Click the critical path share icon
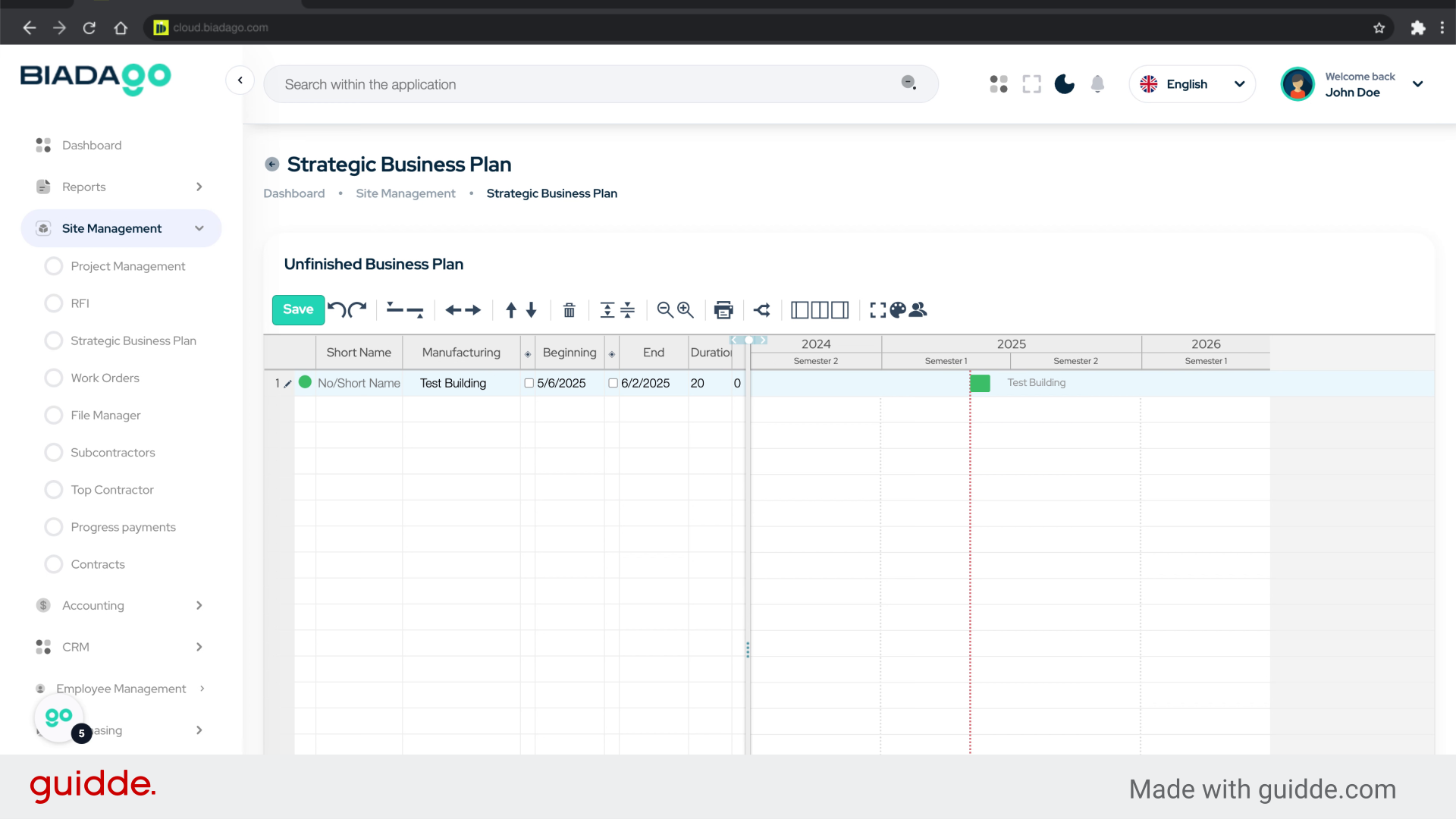Screen dimensions: 1456x819 click(x=762, y=309)
